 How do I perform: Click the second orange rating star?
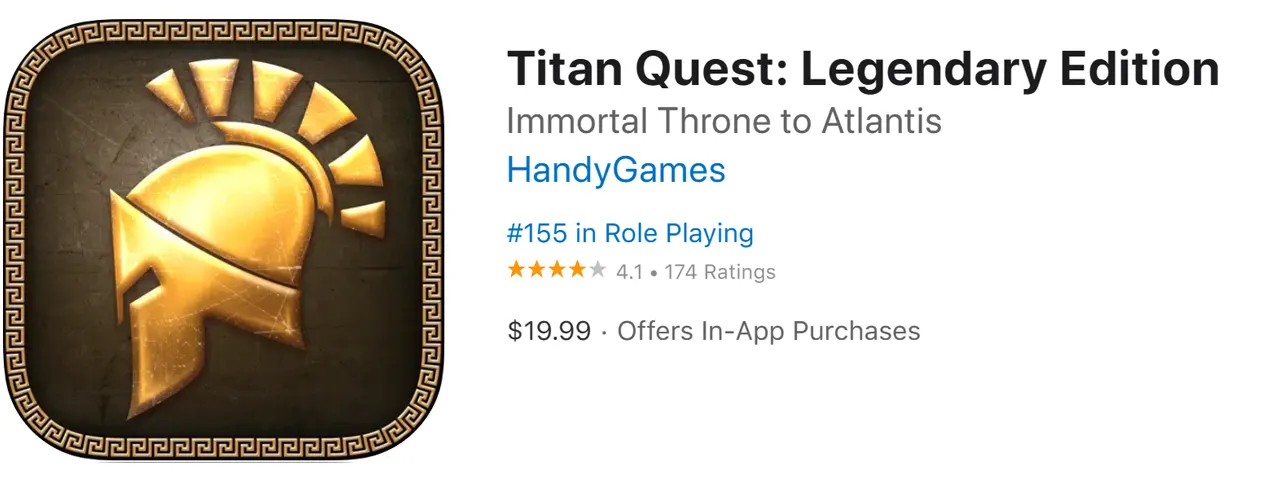[537, 270]
